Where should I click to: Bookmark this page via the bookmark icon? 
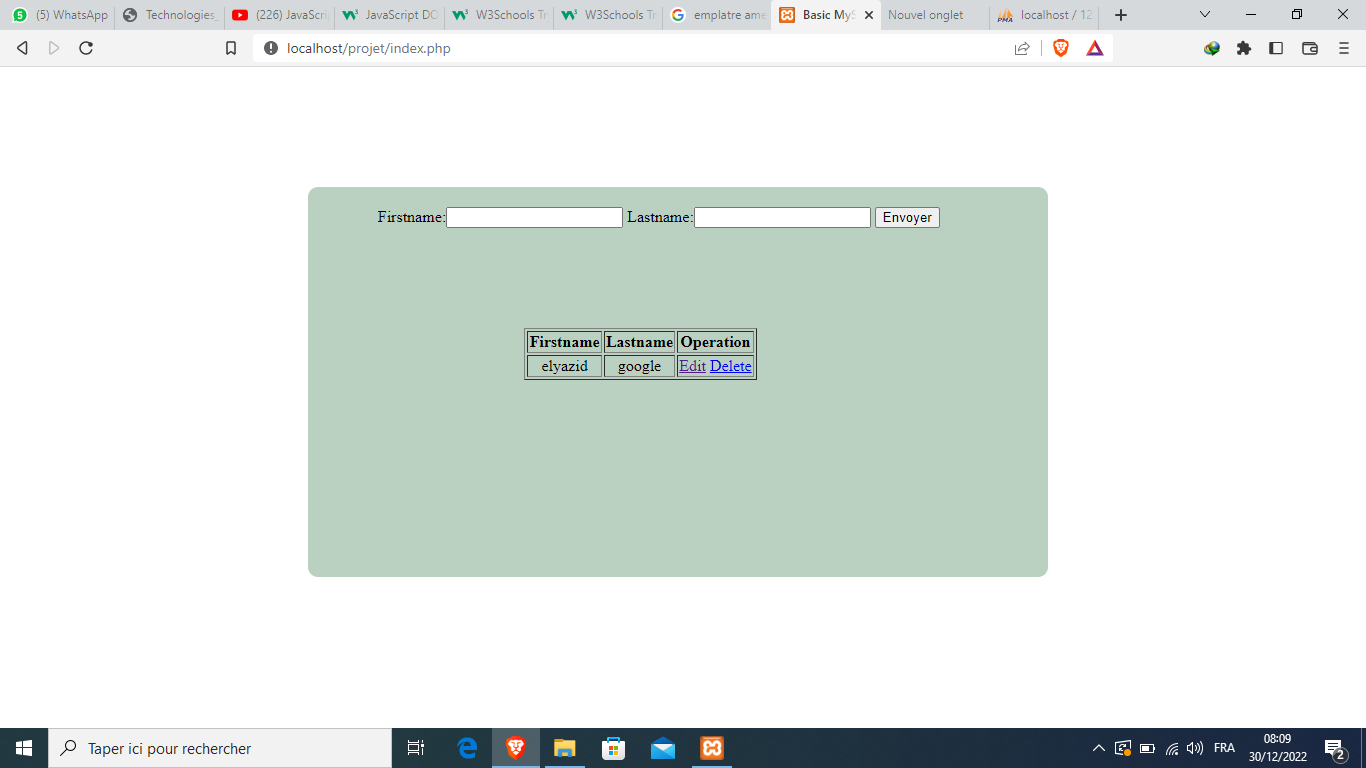(x=231, y=48)
